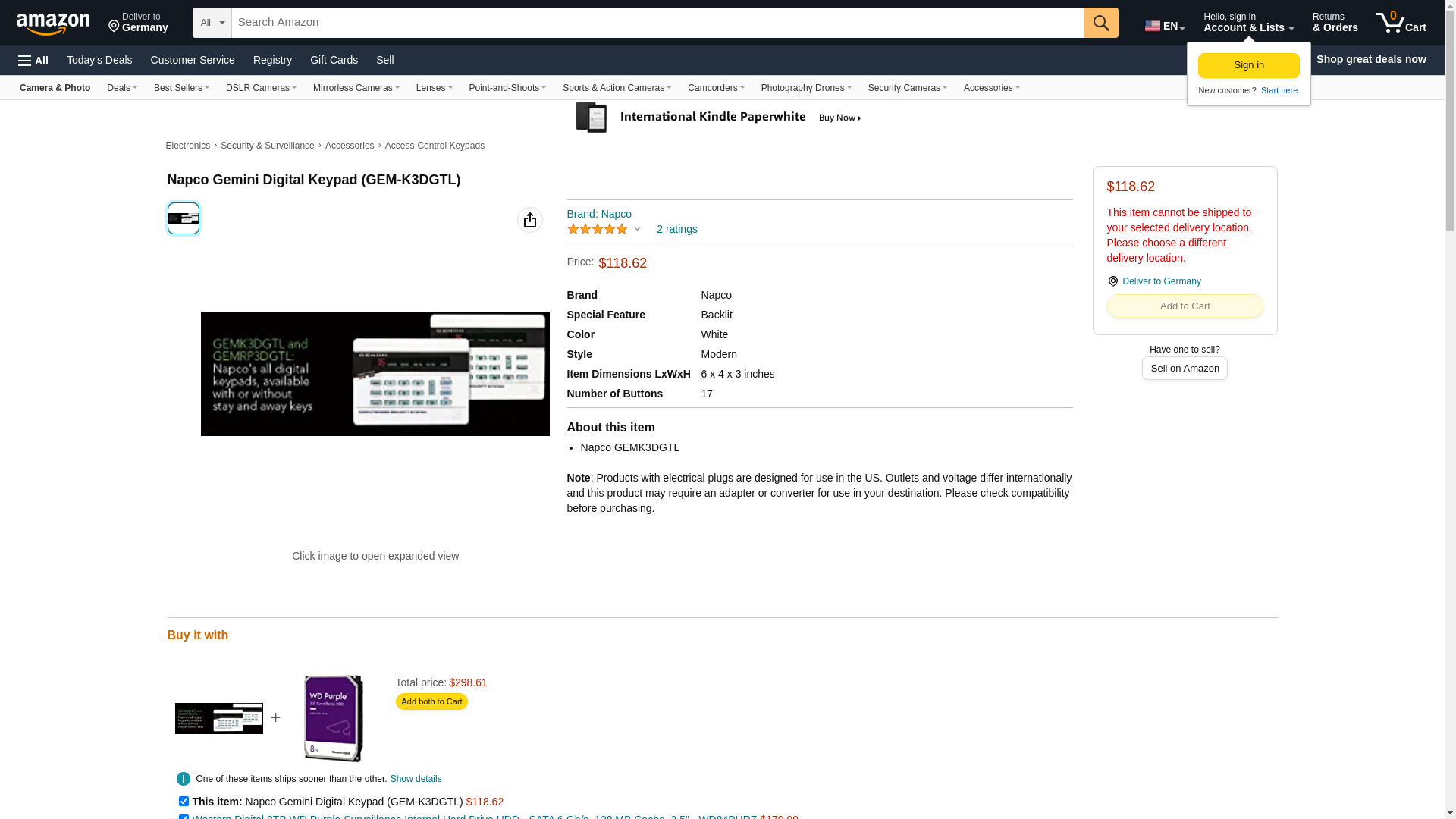Open the 2 ratings link
This screenshot has height=819, width=1456.
point(676,229)
